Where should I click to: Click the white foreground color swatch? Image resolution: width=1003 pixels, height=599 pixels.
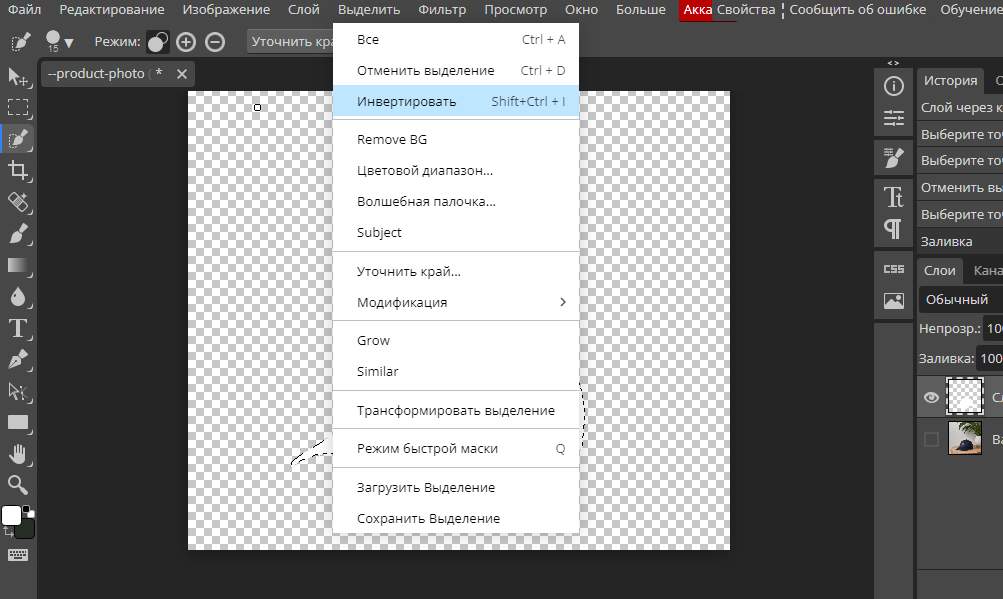point(11,515)
